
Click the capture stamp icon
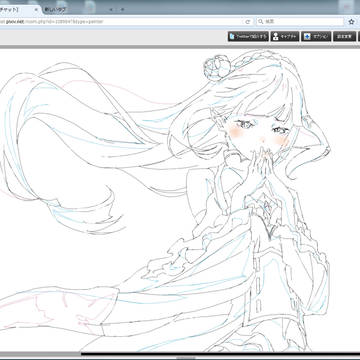point(276,36)
